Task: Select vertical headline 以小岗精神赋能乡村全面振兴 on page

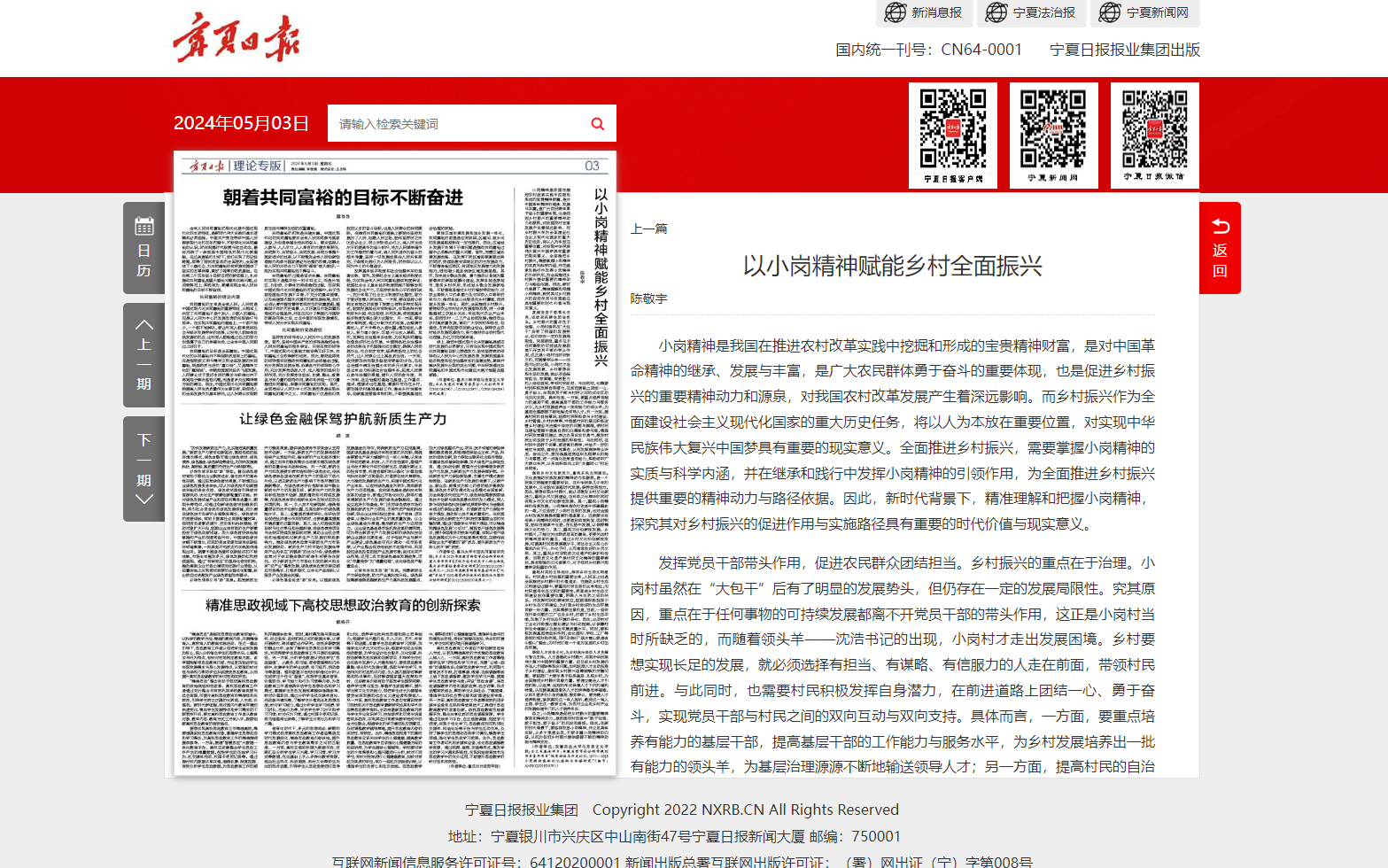Action: pos(601,276)
